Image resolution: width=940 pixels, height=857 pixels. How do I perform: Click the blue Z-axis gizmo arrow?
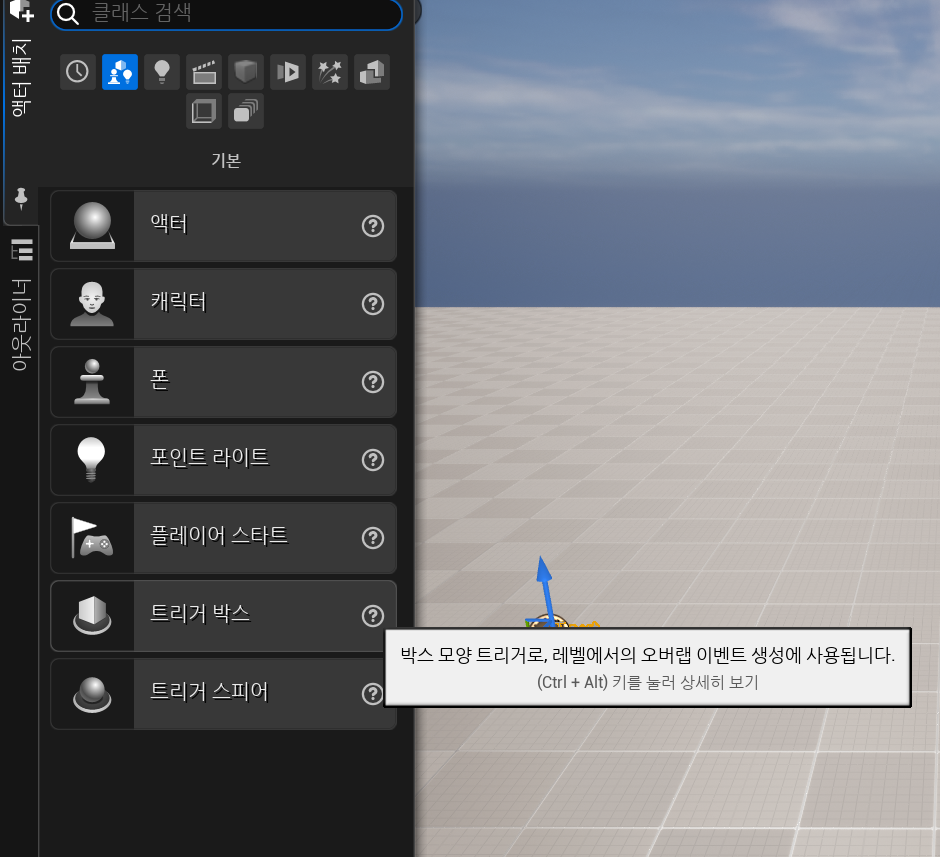[x=545, y=590]
